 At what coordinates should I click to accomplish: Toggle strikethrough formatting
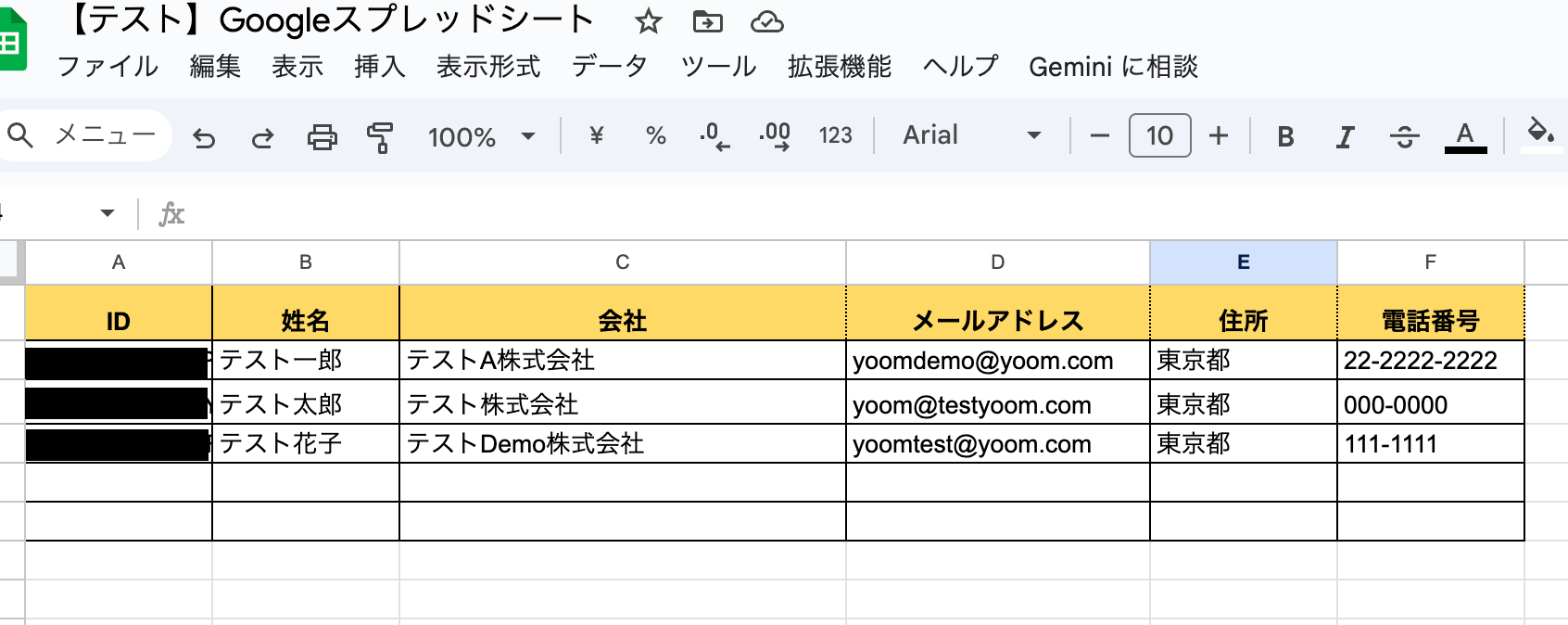click(x=1405, y=137)
